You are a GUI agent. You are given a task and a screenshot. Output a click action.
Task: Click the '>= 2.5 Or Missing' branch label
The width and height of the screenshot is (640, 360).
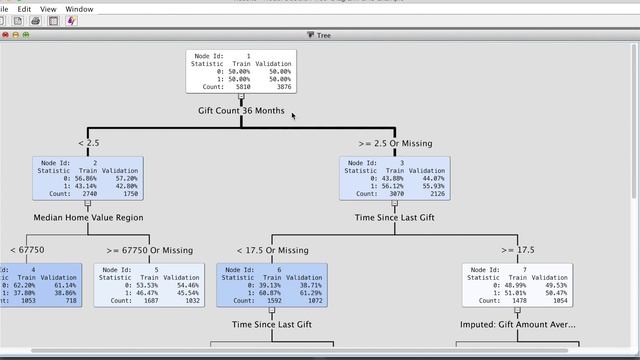pos(395,144)
